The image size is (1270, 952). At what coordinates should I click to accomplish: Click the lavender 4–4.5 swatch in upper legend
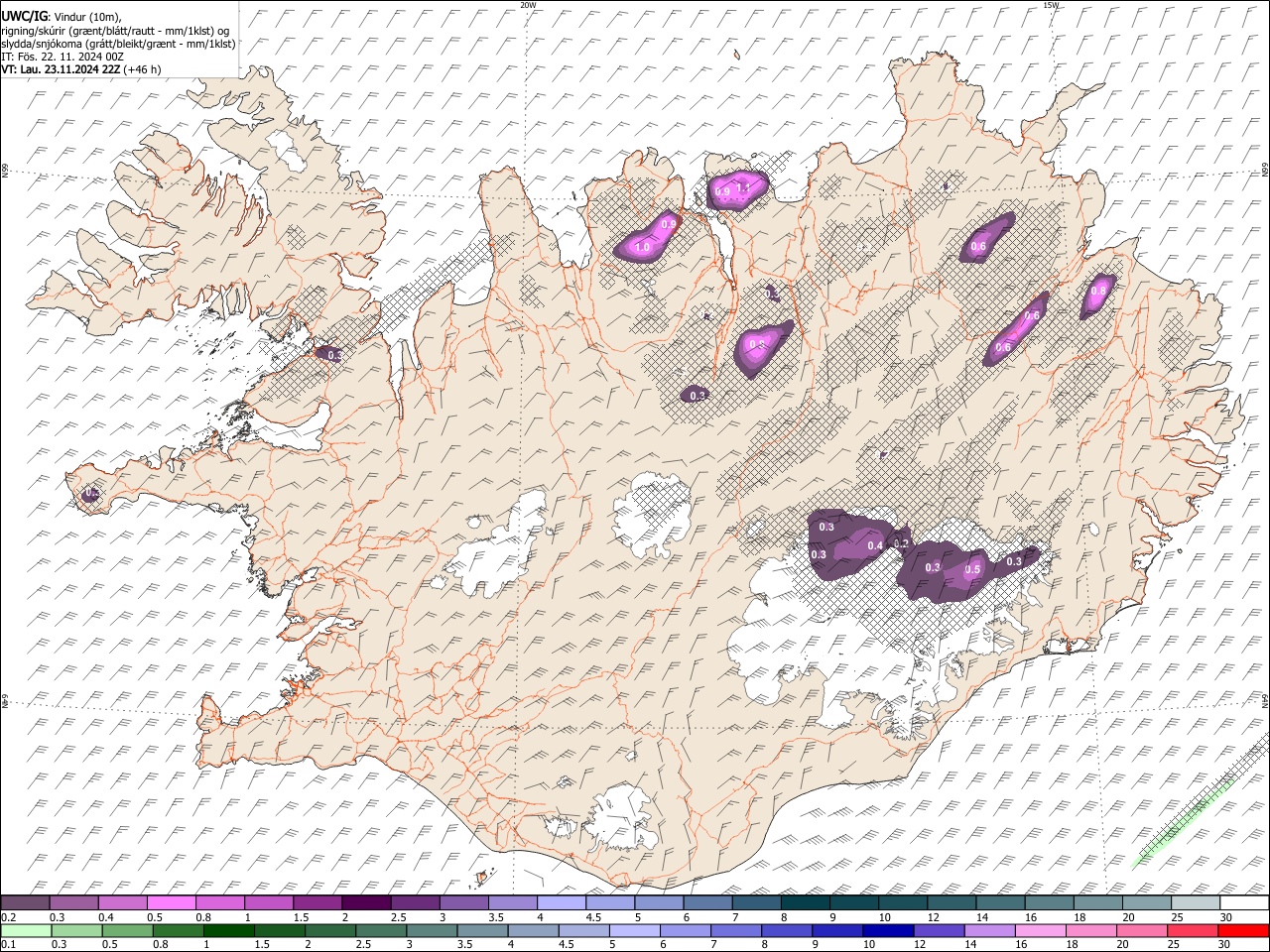[561, 902]
